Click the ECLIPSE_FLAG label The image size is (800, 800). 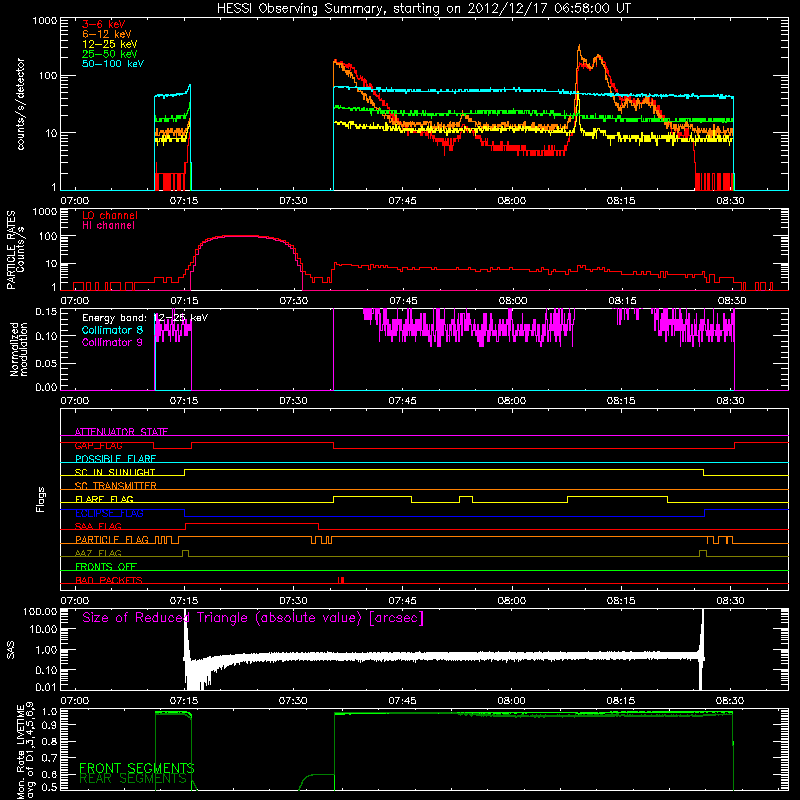tap(109, 513)
